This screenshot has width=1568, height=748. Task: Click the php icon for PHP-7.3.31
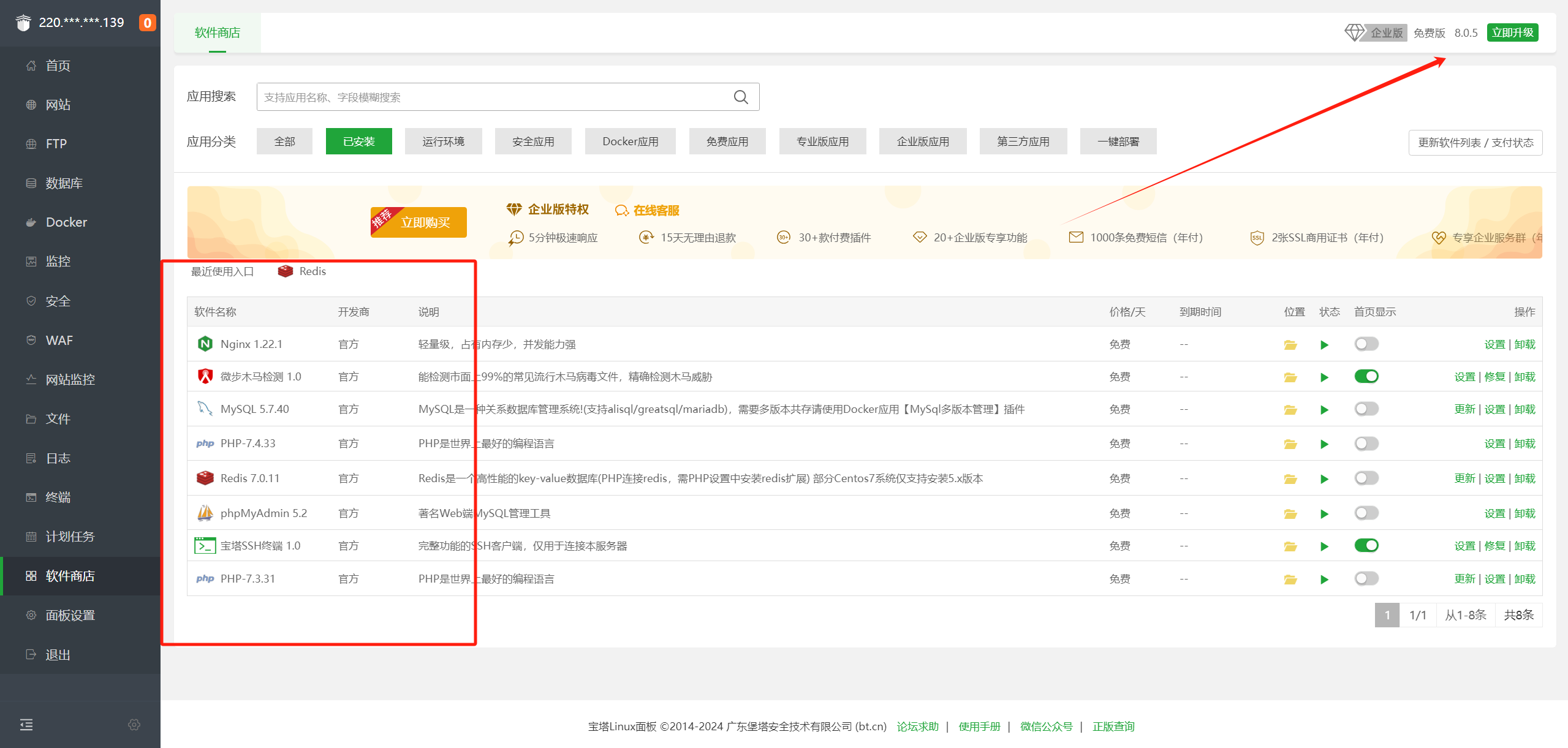click(x=205, y=578)
